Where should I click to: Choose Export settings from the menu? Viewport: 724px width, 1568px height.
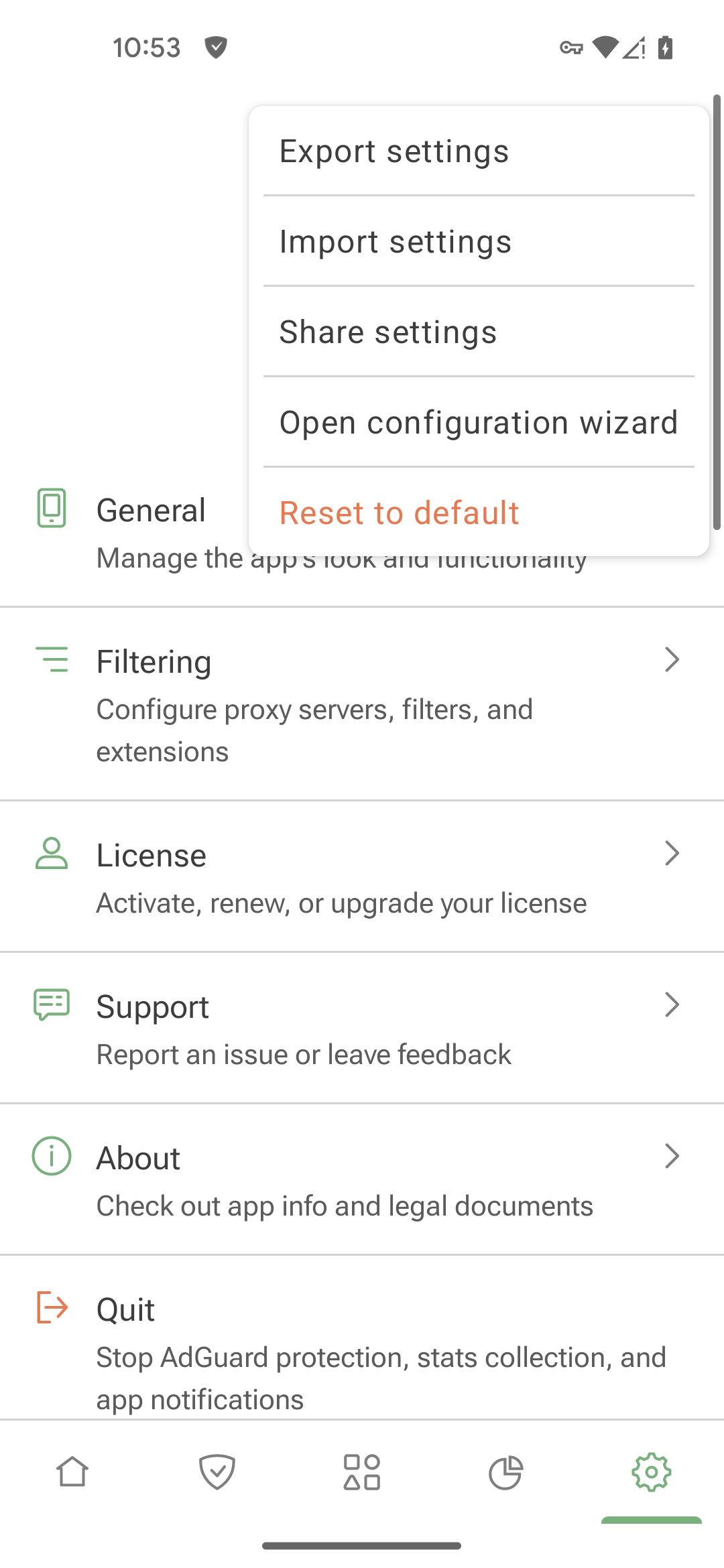[x=479, y=151]
